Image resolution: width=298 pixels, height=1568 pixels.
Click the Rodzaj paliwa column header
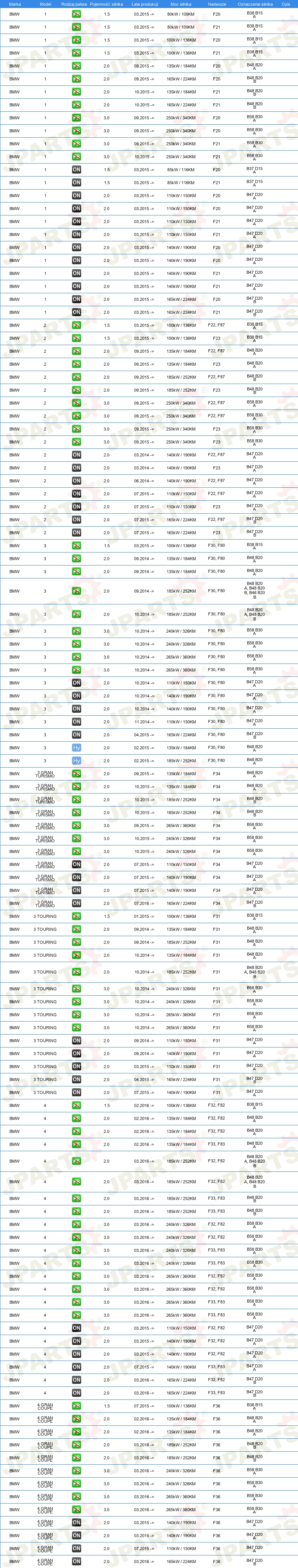click(74, 4)
